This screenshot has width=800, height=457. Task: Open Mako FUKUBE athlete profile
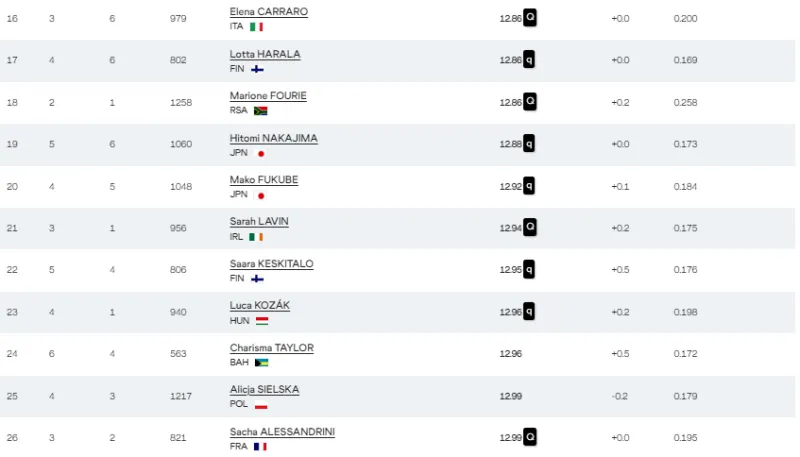coord(264,180)
